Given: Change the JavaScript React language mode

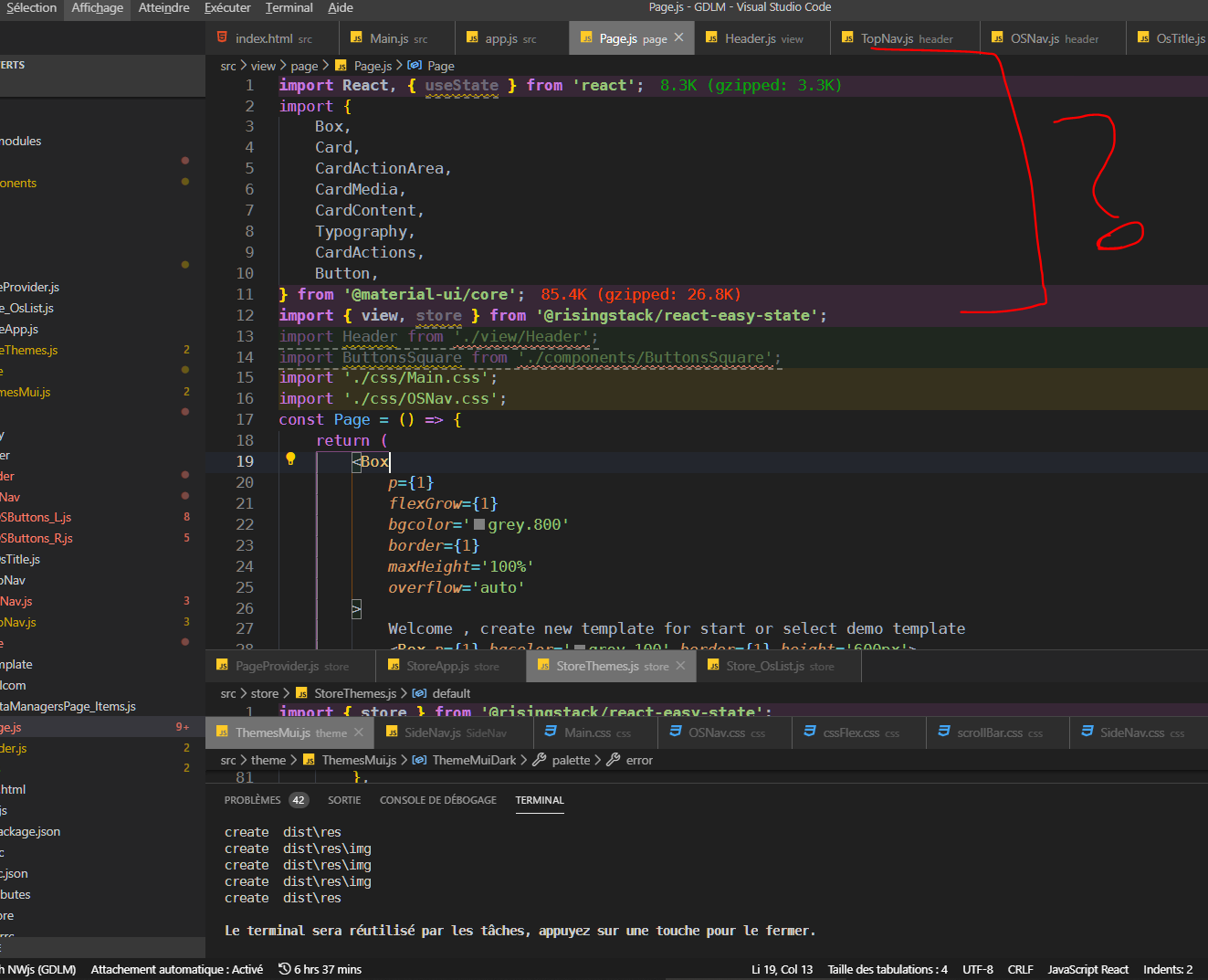Looking at the screenshot, I should (1088, 970).
